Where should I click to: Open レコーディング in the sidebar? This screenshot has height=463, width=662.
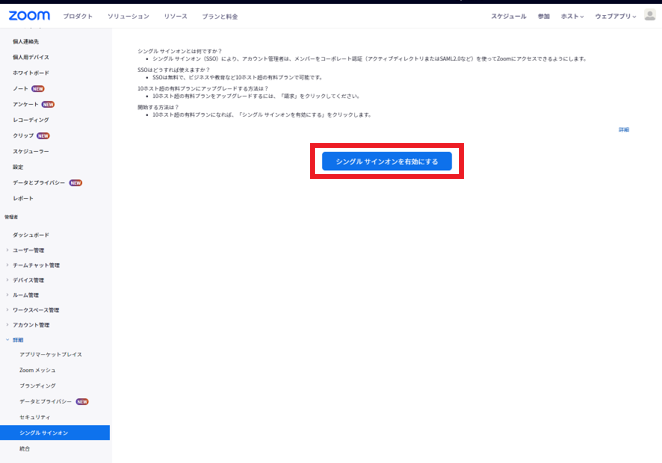click(30, 119)
